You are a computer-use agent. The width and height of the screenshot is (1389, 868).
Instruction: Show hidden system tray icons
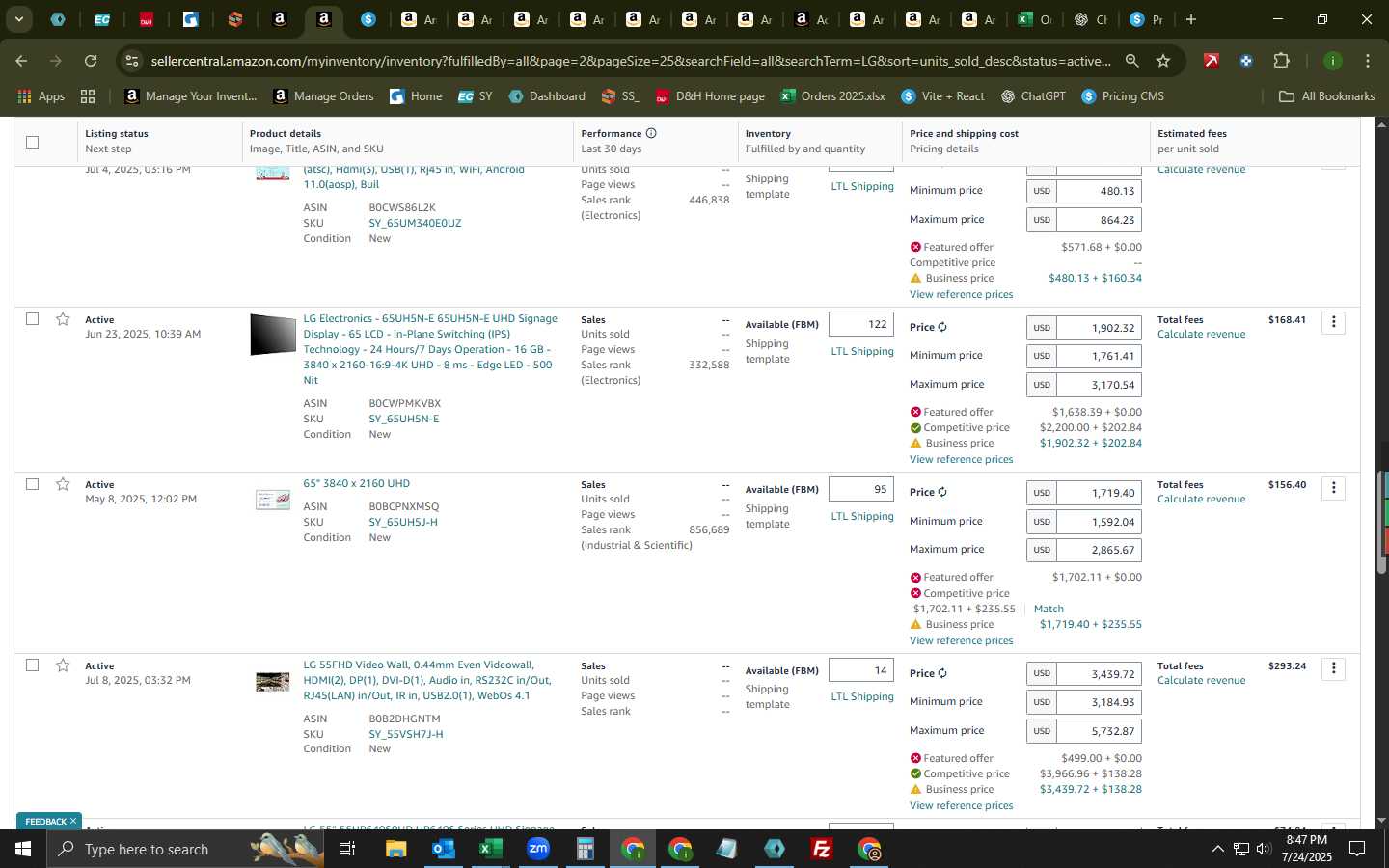pyautogui.click(x=1217, y=849)
